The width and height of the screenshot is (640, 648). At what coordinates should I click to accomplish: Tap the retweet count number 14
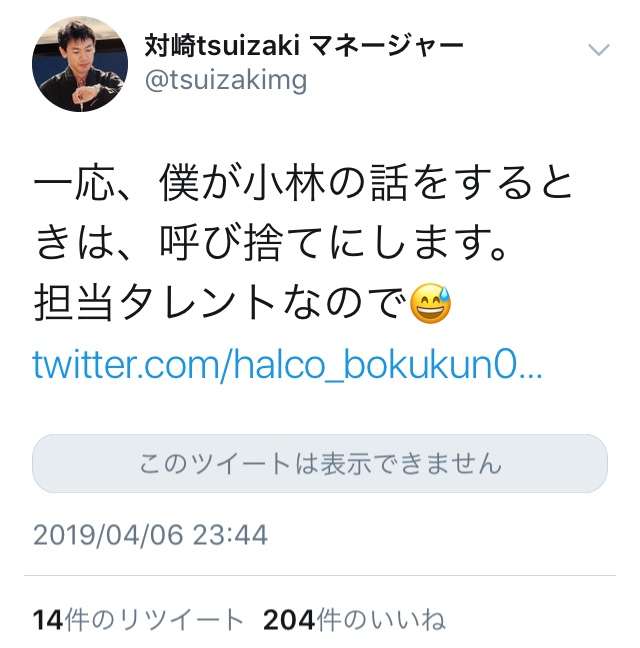click(48, 620)
